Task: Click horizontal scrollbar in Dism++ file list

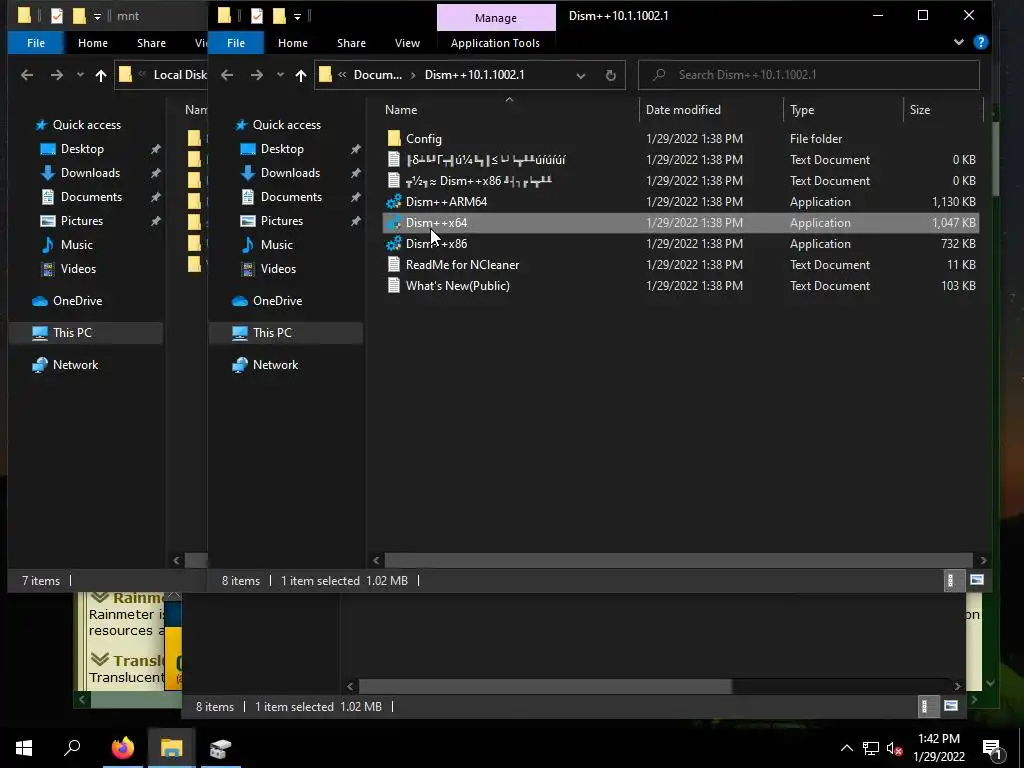Action: pyautogui.click(x=679, y=560)
